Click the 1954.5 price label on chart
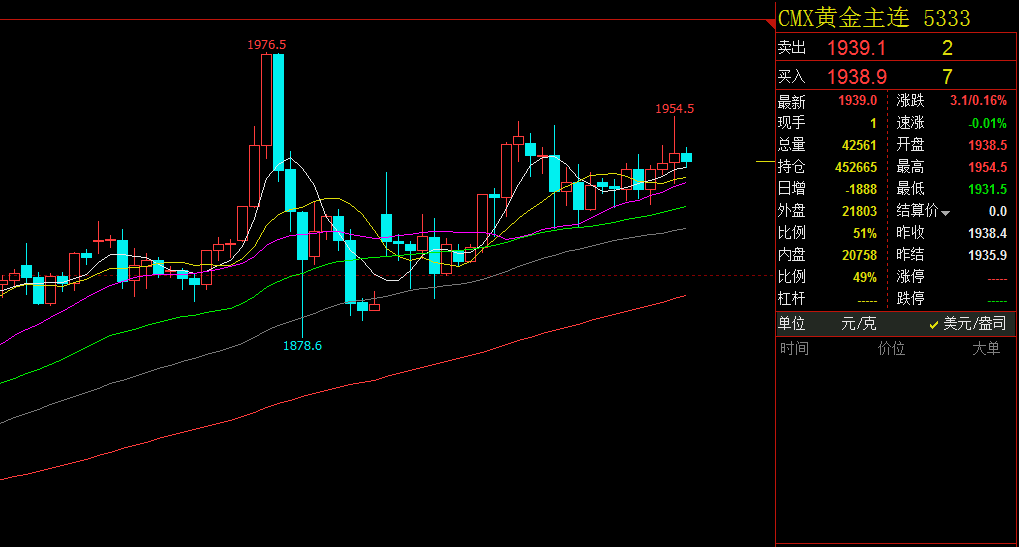The width and height of the screenshot is (1019, 547). [675, 108]
